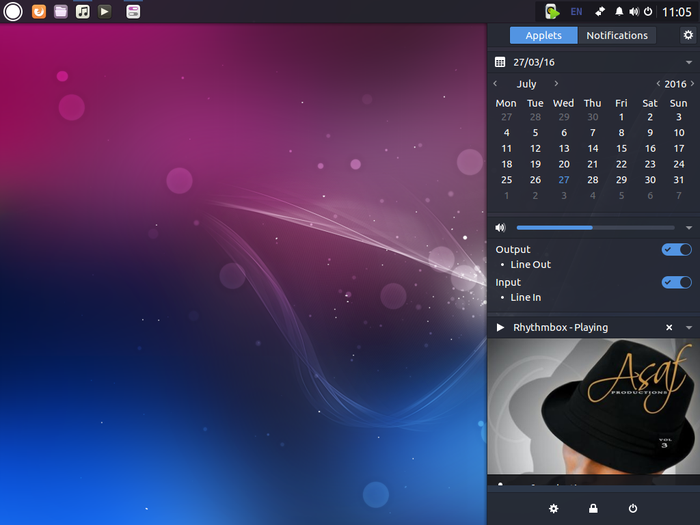The width and height of the screenshot is (700, 525).
Task: Play Rhythmbox with the play button
Action: 500,328
